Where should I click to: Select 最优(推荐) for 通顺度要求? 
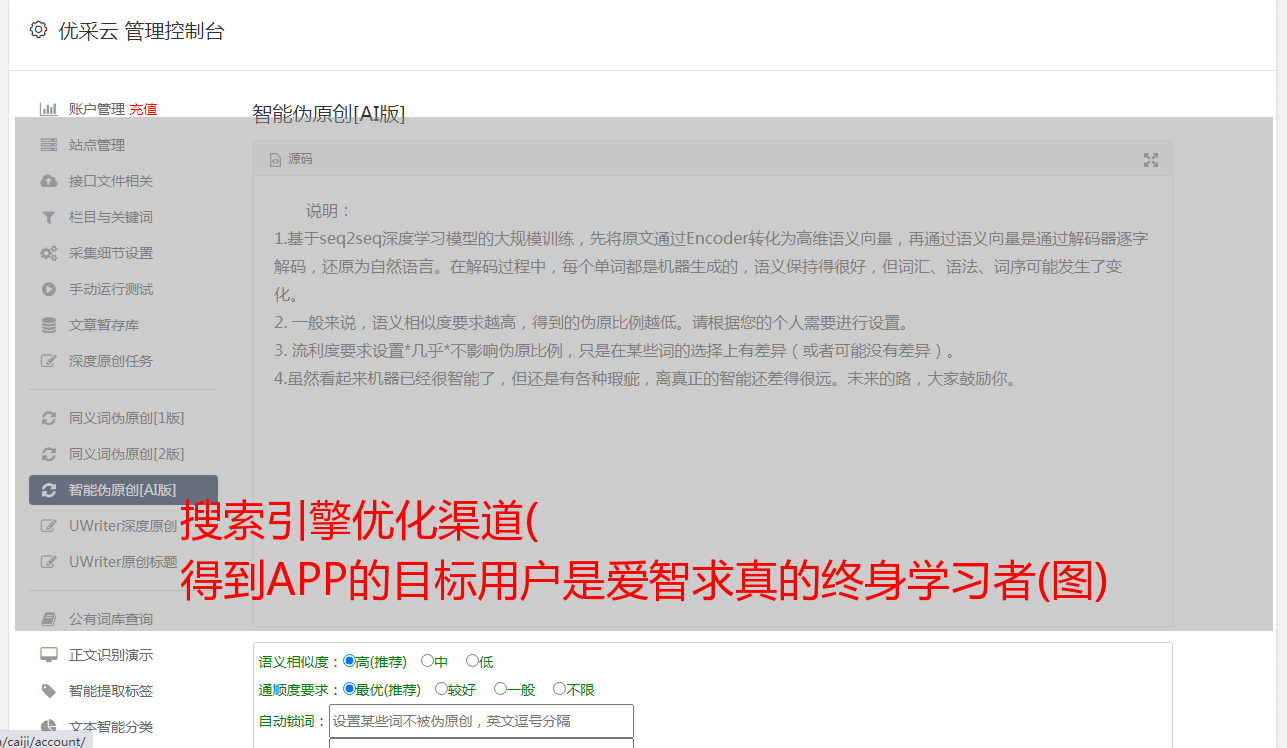coord(349,689)
